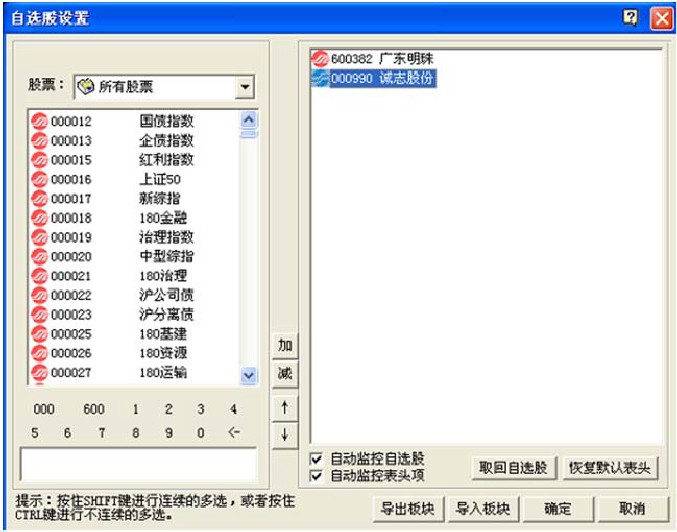Image resolution: width=677 pixels, height=532 pixels.
Task: Click the stock code input field
Action: tap(138, 465)
